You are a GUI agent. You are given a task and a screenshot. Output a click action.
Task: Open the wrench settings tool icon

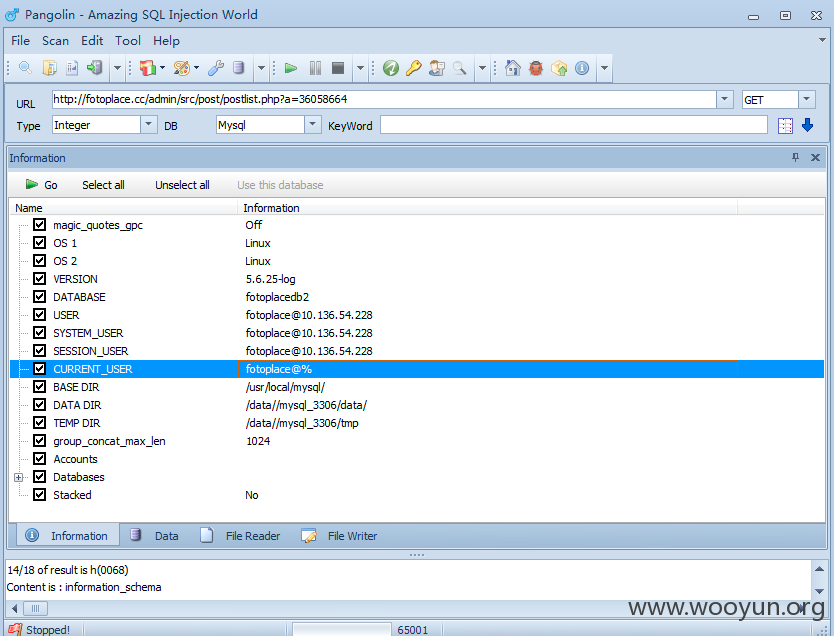215,68
